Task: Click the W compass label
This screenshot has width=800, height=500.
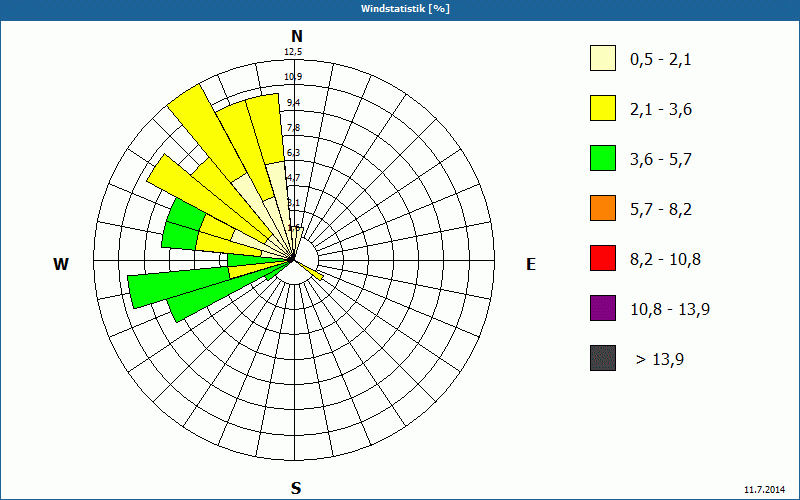Action: pyautogui.click(x=61, y=264)
